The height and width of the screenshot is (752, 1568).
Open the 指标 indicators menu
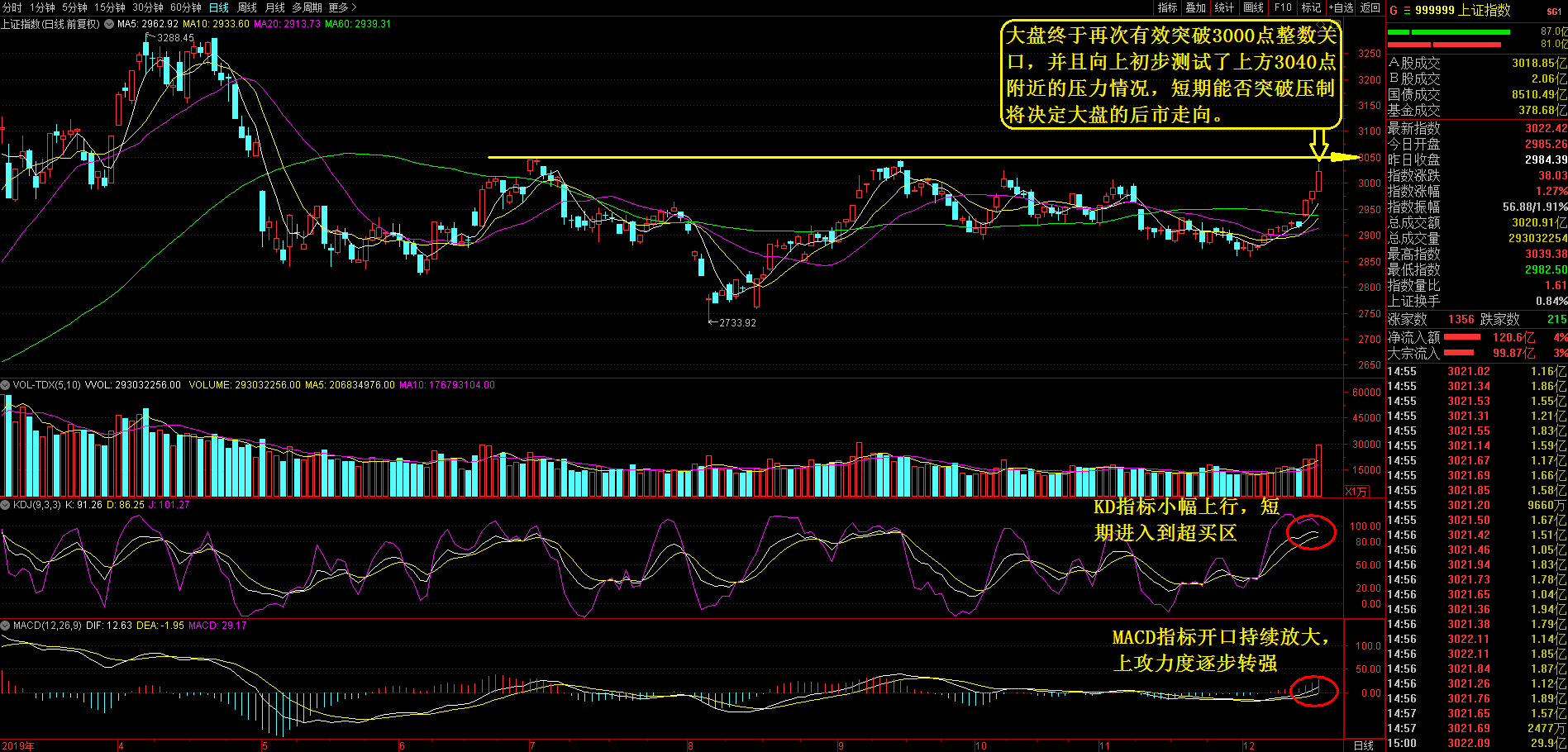click(1167, 7)
